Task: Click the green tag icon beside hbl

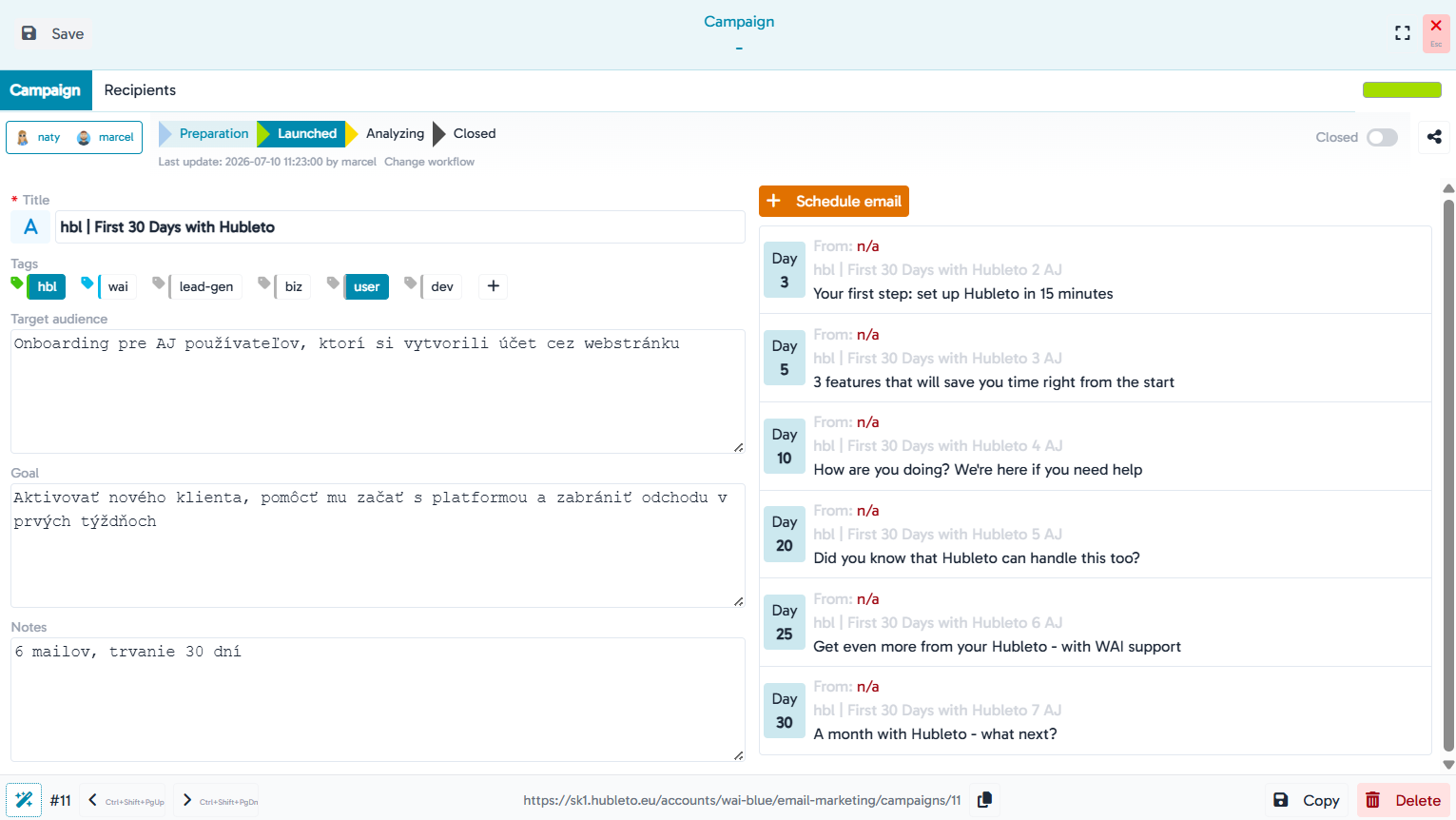Action: coord(17,283)
